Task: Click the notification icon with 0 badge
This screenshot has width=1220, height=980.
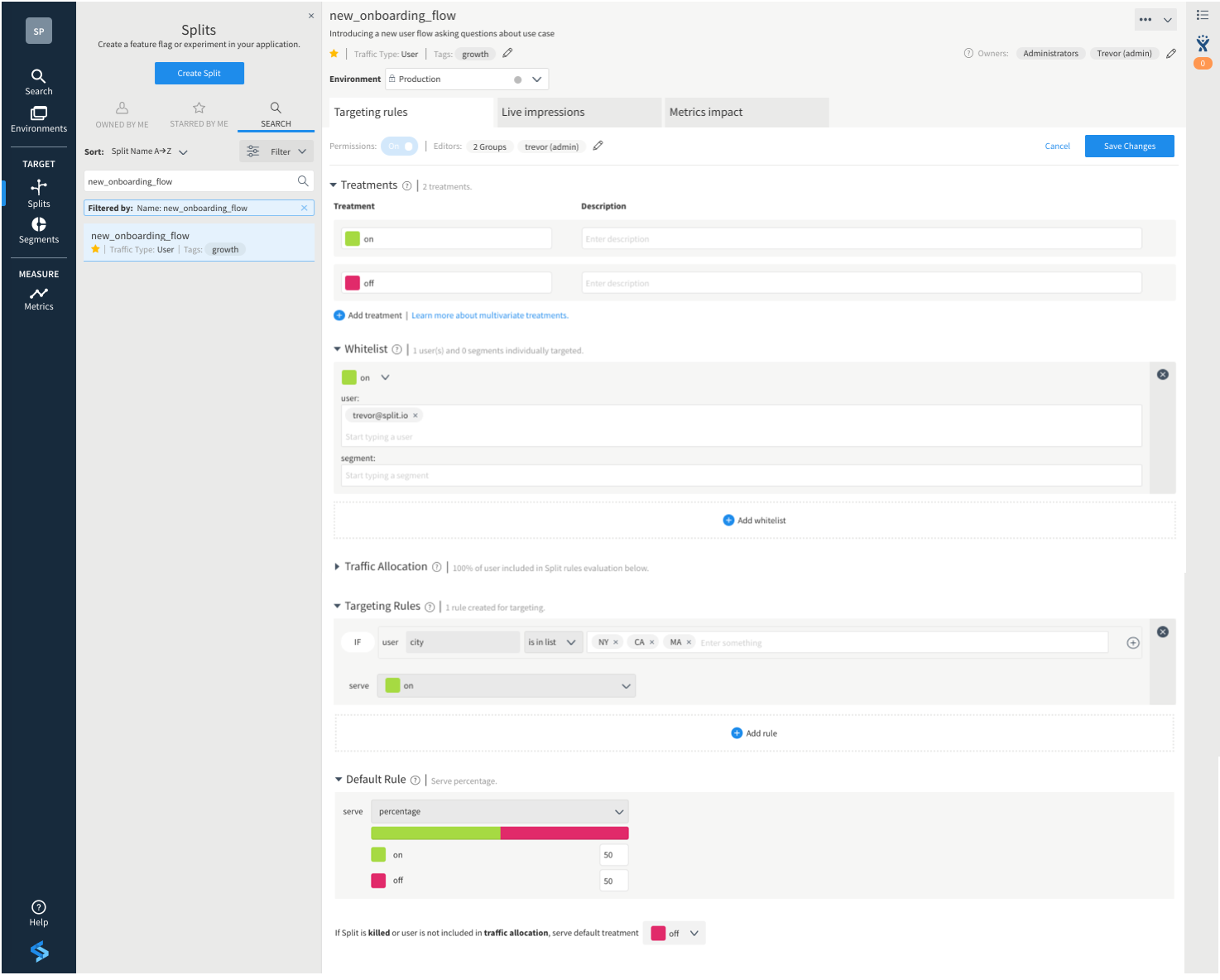Action: (x=1203, y=52)
